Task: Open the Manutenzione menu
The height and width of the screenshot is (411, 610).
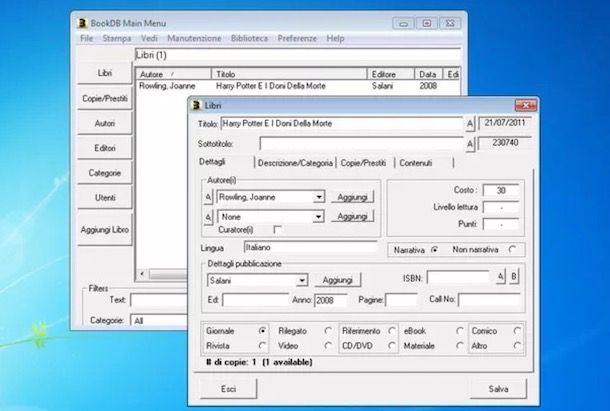Action: click(194, 39)
